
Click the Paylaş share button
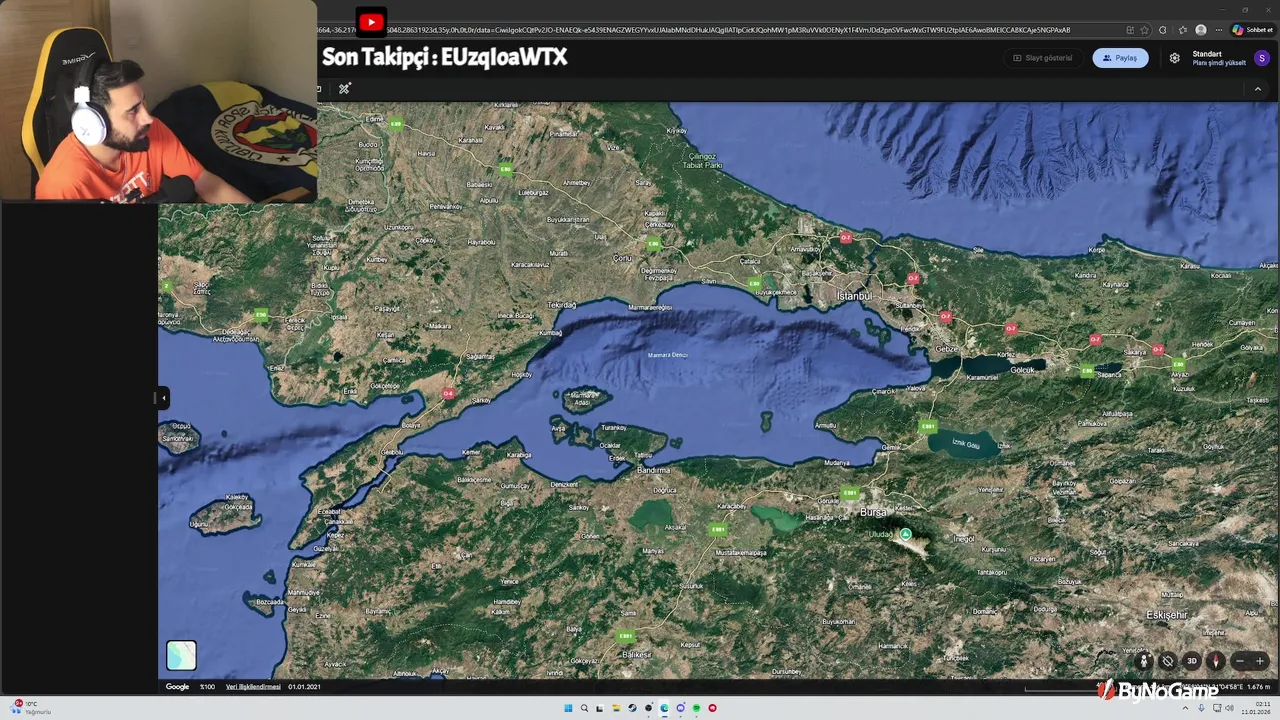coord(1120,58)
